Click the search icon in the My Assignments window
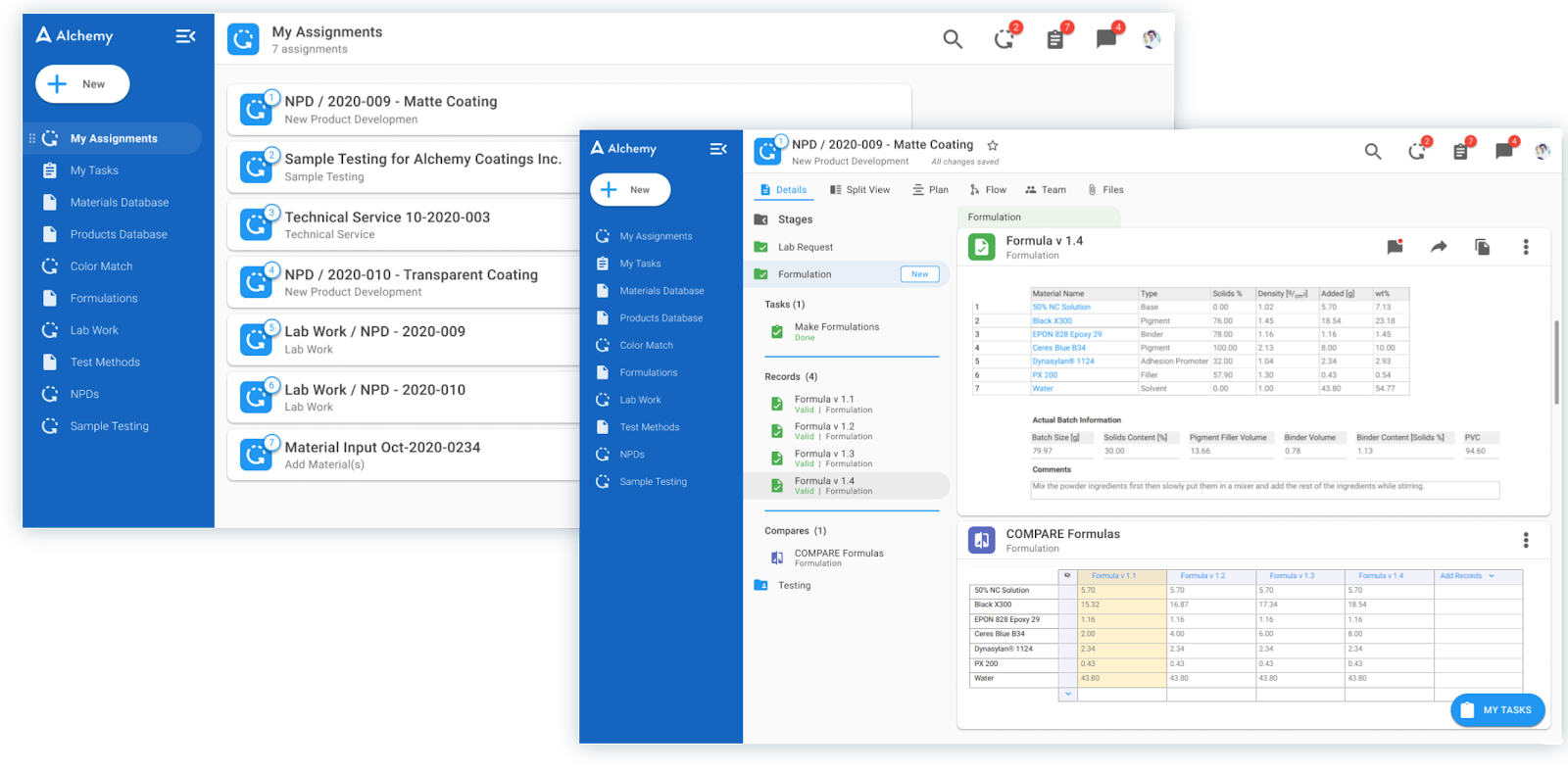The width and height of the screenshot is (1568, 774). (x=953, y=39)
